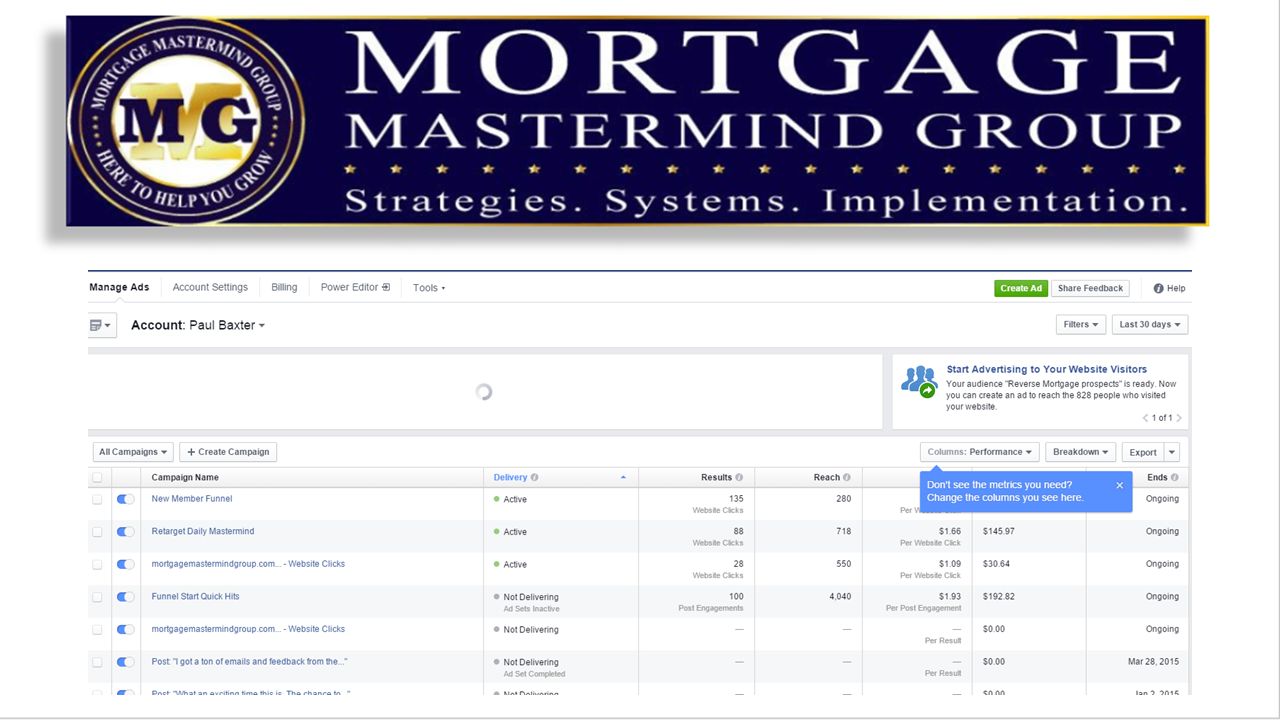
Task: Click the Export button
Action: tap(1143, 452)
